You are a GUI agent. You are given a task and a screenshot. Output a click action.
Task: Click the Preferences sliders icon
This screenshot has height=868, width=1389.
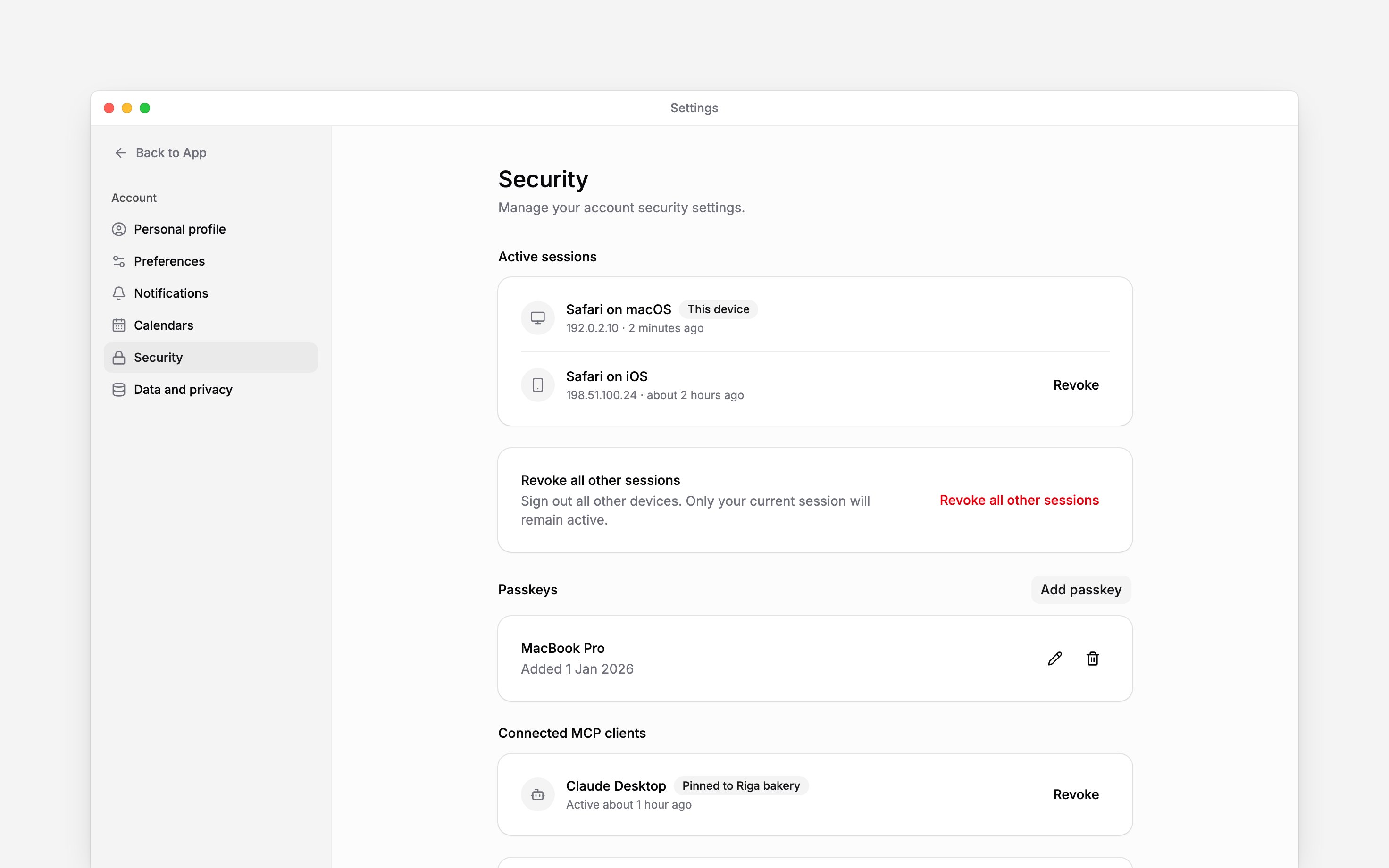[119, 261]
